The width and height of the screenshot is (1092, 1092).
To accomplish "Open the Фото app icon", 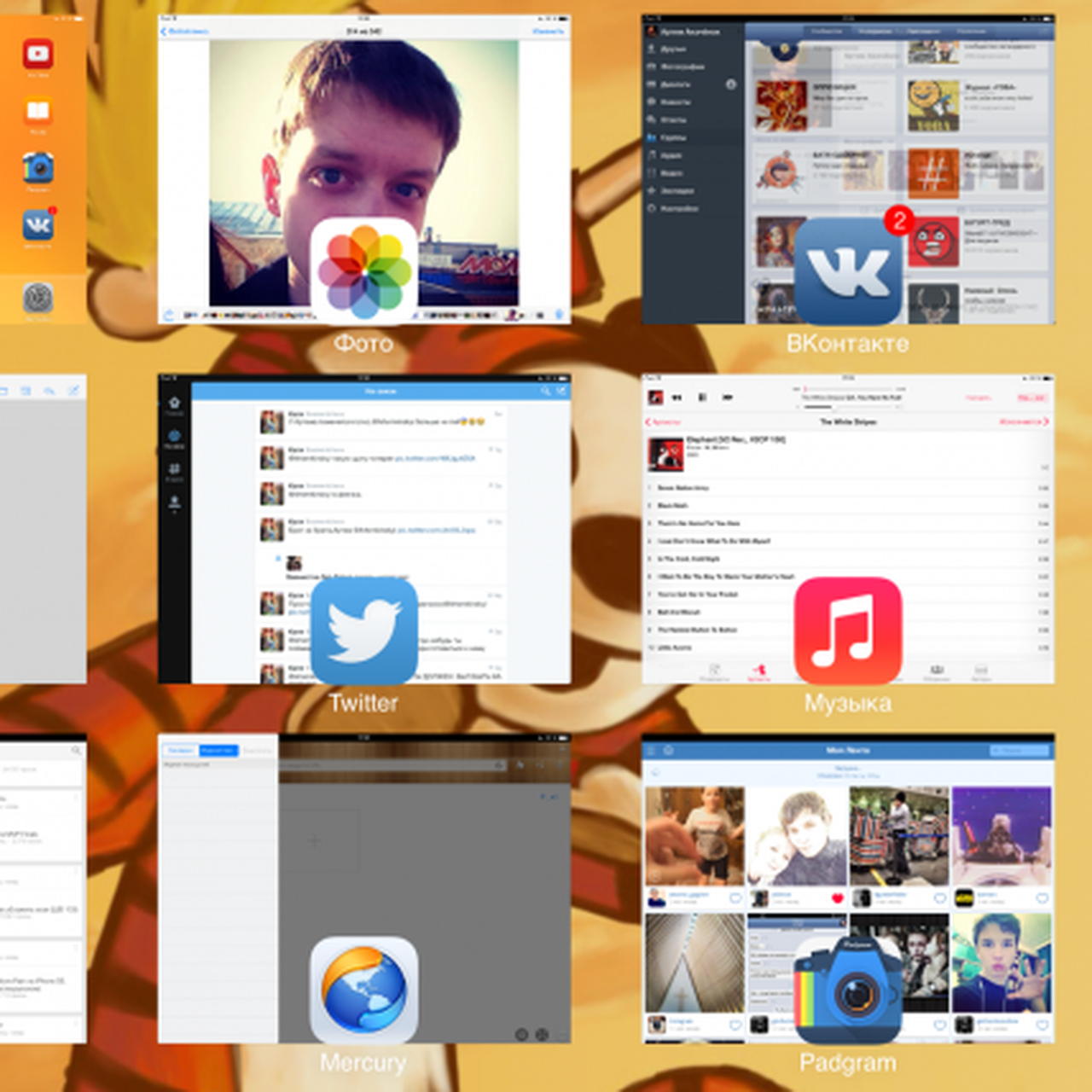I will click(364, 271).
